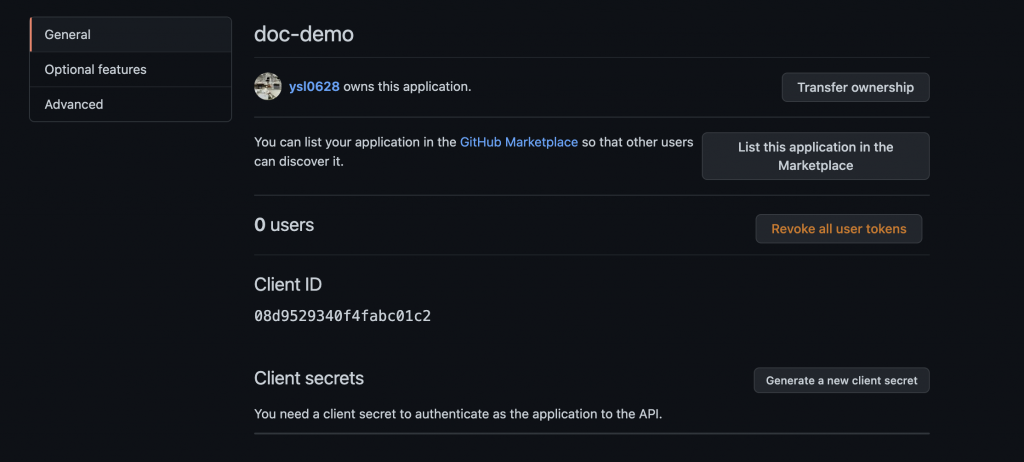Click the ysl0628 profile avatar

[267, 87]
